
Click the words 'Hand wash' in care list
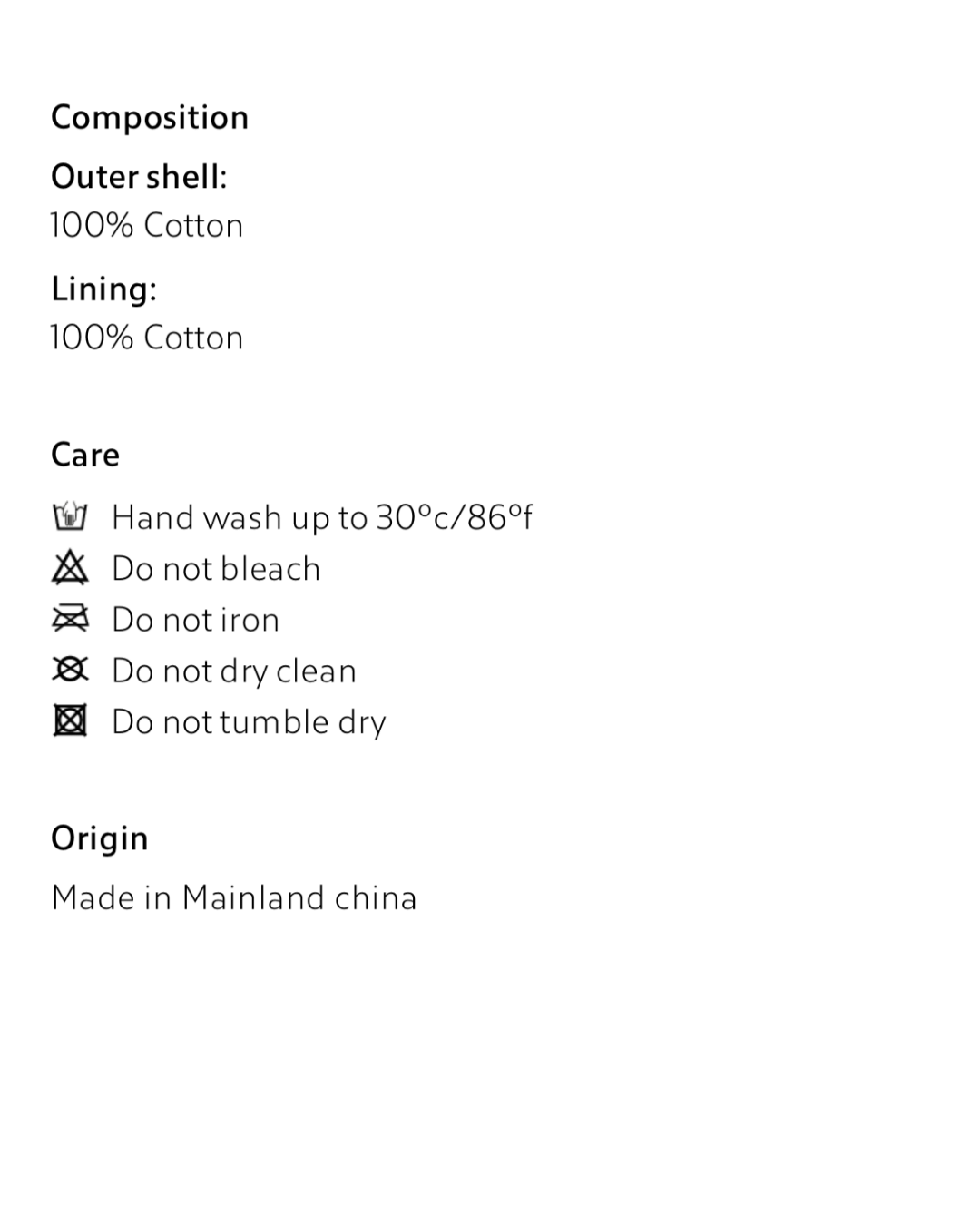pyautogui.click(x=197, y=518)
